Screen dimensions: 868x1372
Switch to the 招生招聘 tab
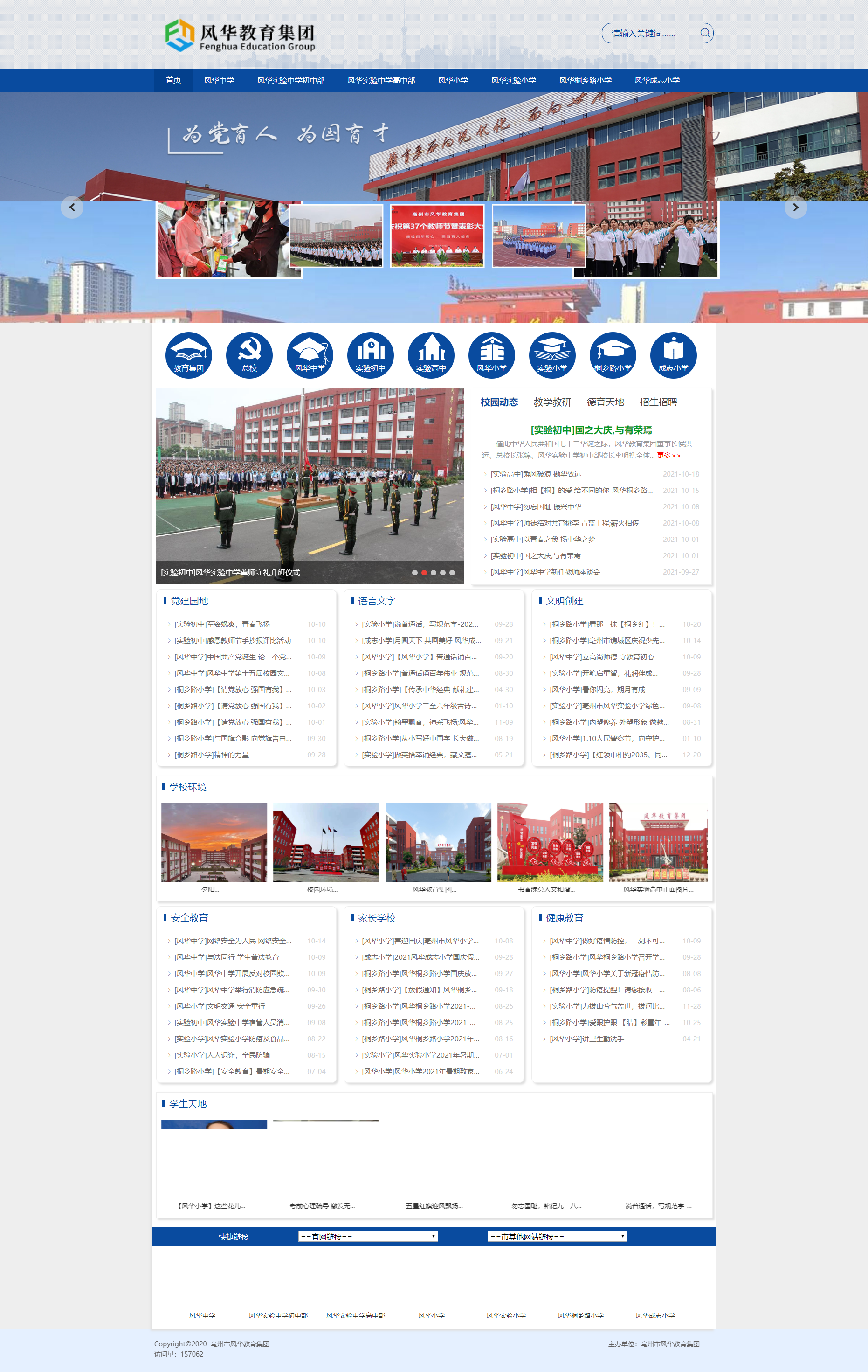coord(658,402)
